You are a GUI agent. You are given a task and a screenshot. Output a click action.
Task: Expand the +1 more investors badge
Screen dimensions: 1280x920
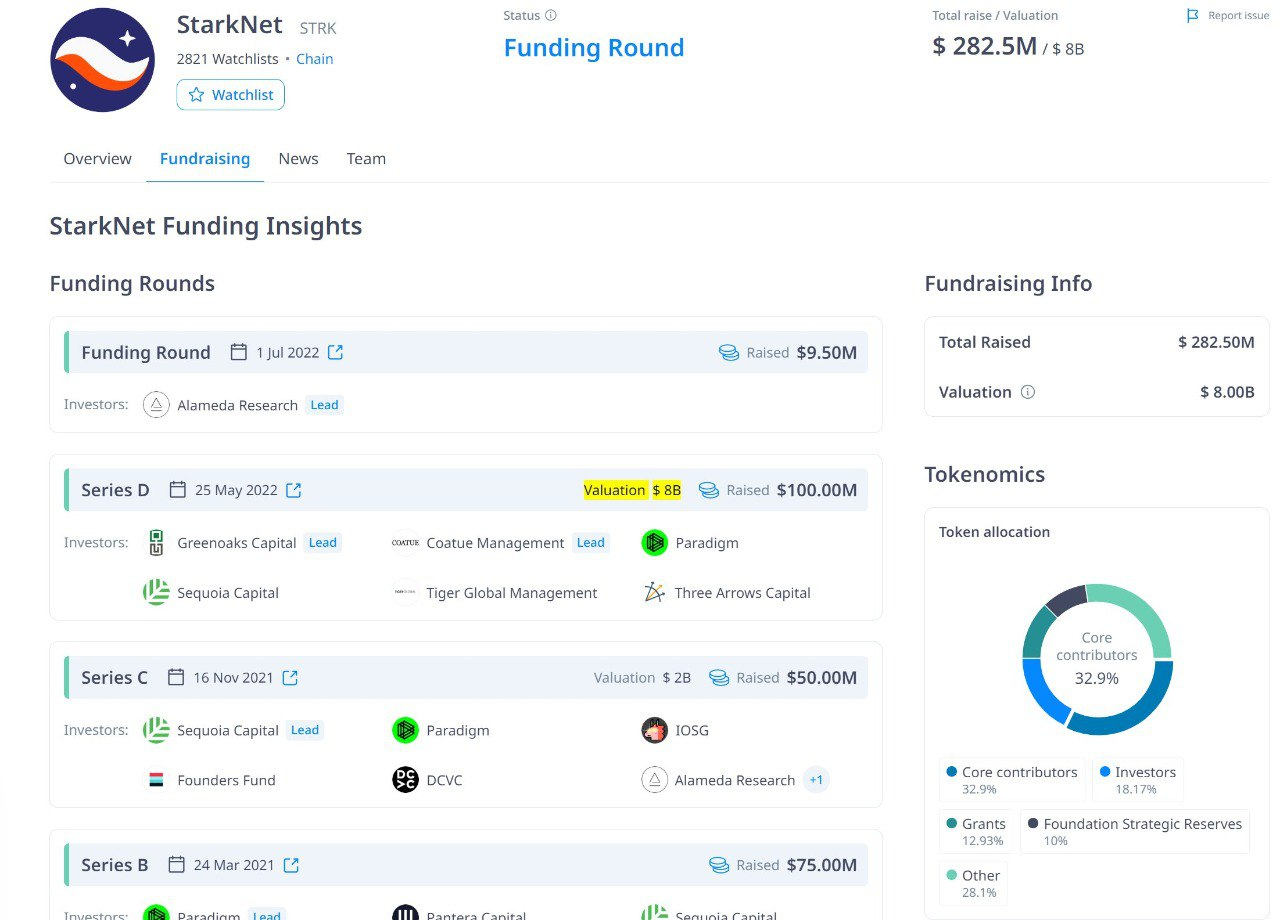tap(817, 780)
